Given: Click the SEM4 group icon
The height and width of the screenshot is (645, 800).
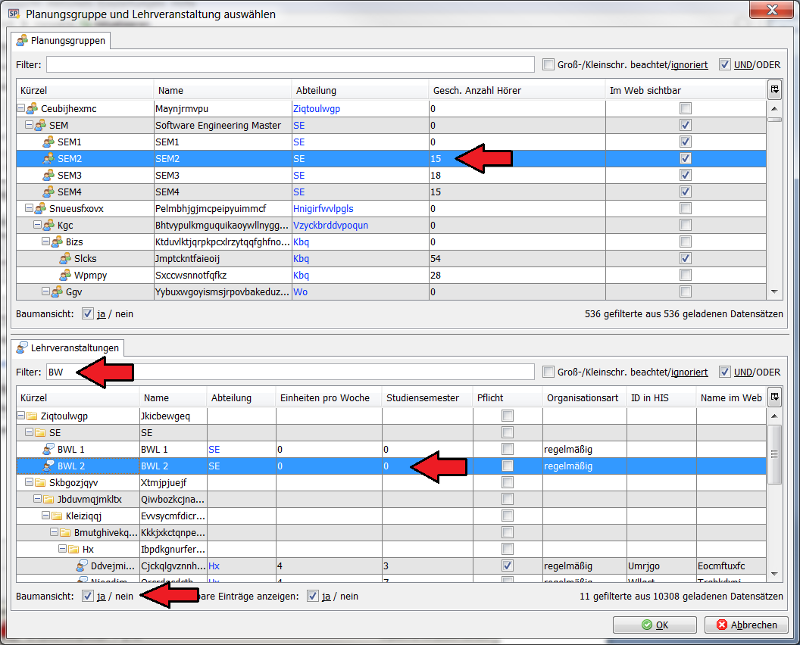Looking at the screenshot, I should pyautogui.click(x=48, y=192).
